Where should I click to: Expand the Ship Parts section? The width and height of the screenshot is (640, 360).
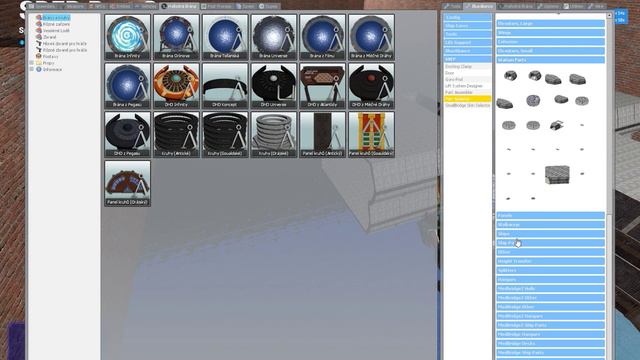pos(550,243)
